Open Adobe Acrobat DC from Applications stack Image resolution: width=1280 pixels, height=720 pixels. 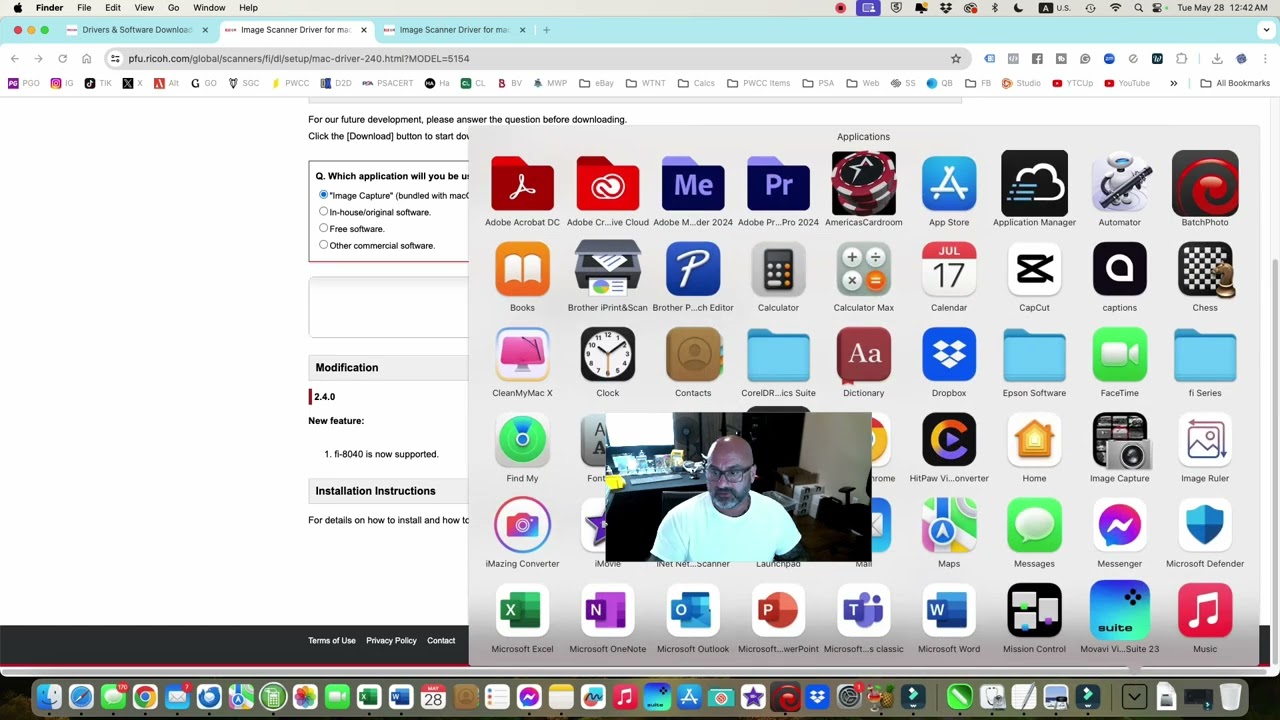click(522, 184)
